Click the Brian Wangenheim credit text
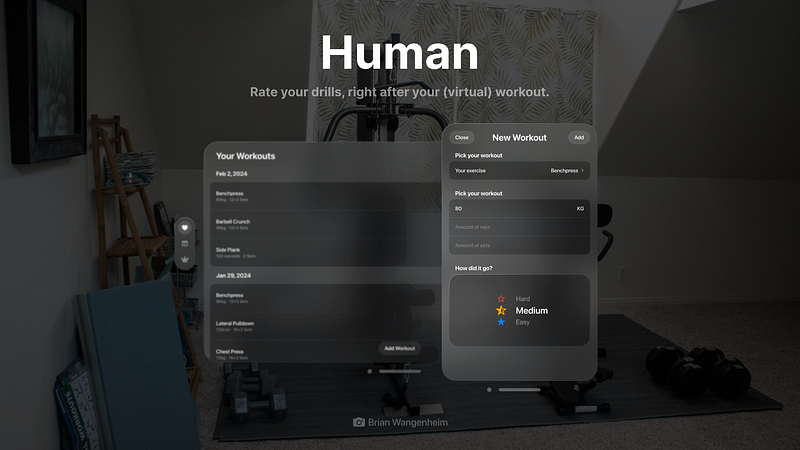The image size is (800, 450). pos(408,422)
